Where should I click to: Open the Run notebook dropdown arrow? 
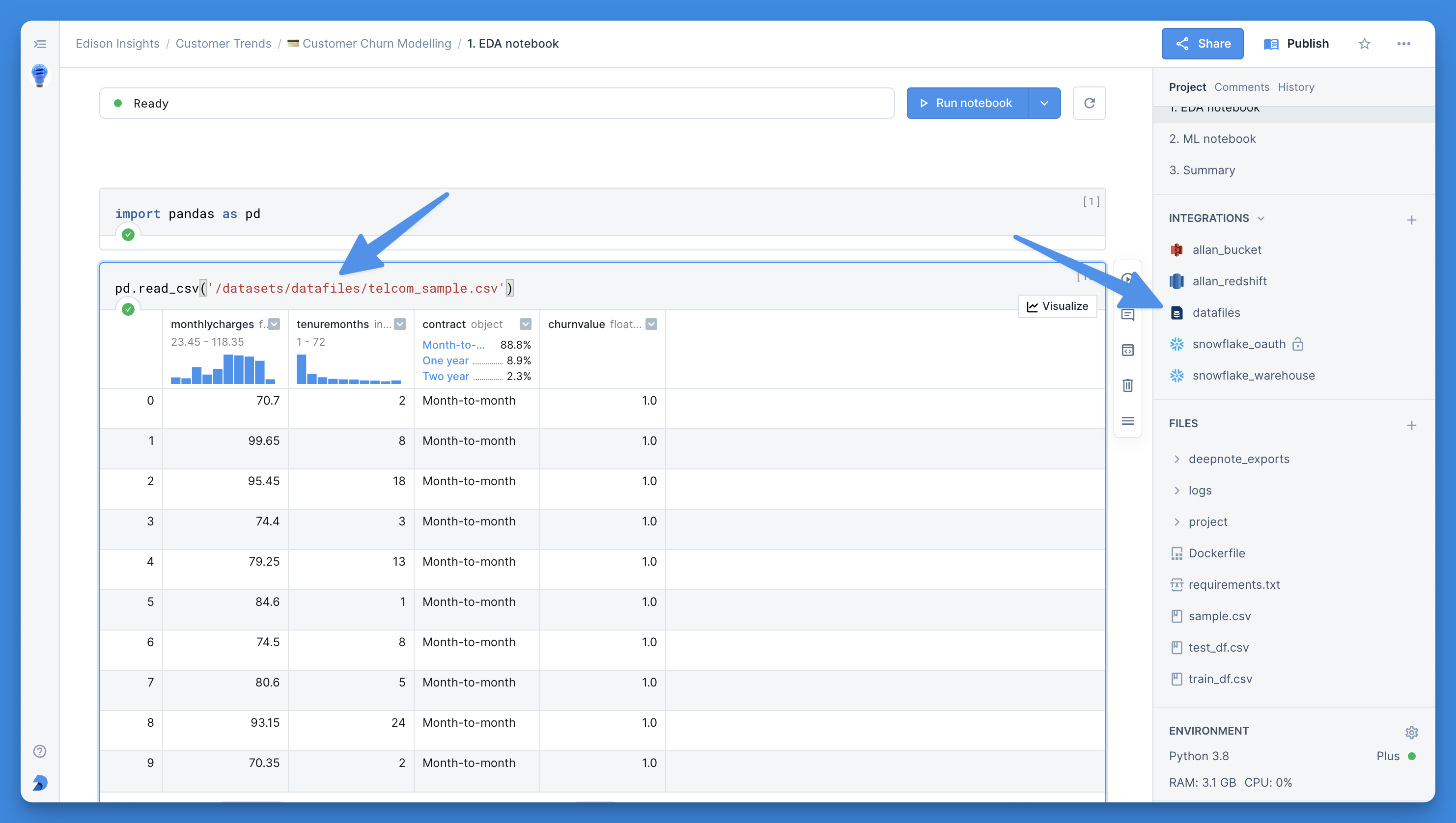1044,103
